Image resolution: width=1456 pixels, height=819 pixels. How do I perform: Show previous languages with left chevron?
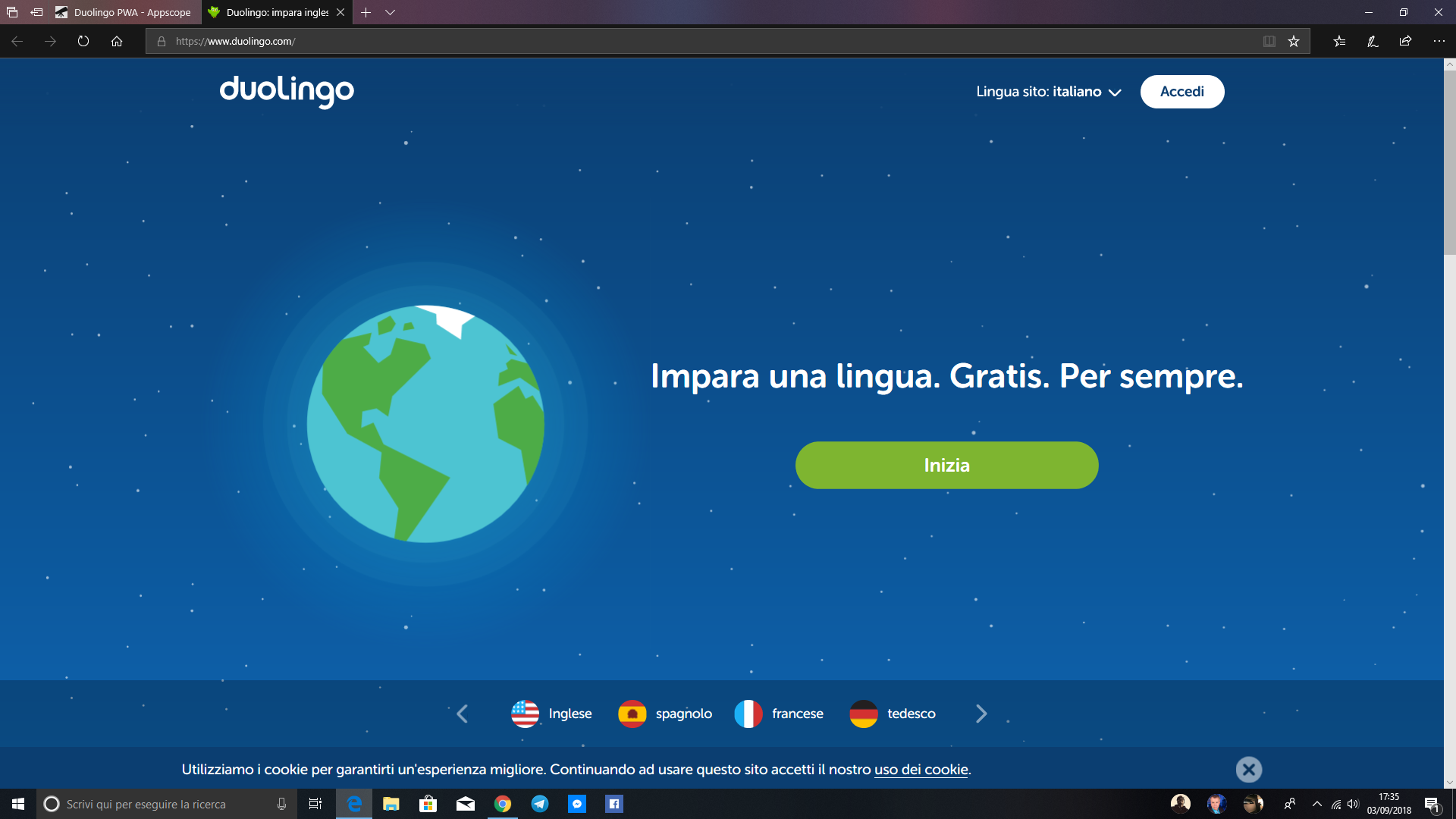pos(463,714)
